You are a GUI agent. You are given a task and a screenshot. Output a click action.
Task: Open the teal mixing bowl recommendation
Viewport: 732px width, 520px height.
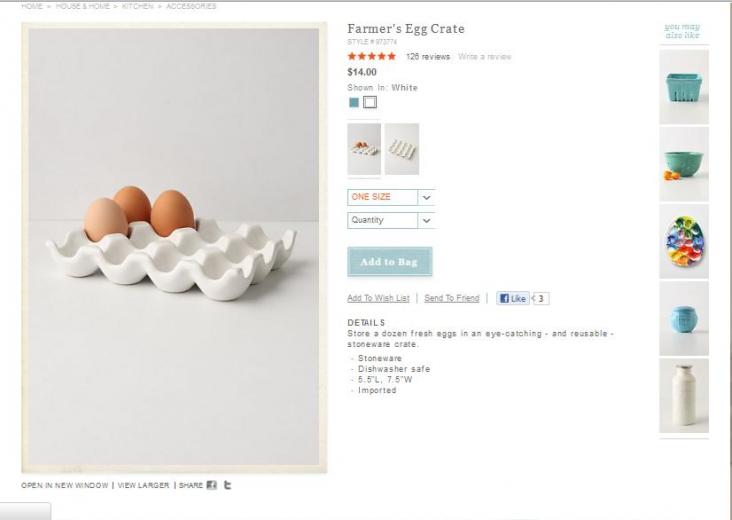(684, 163)
